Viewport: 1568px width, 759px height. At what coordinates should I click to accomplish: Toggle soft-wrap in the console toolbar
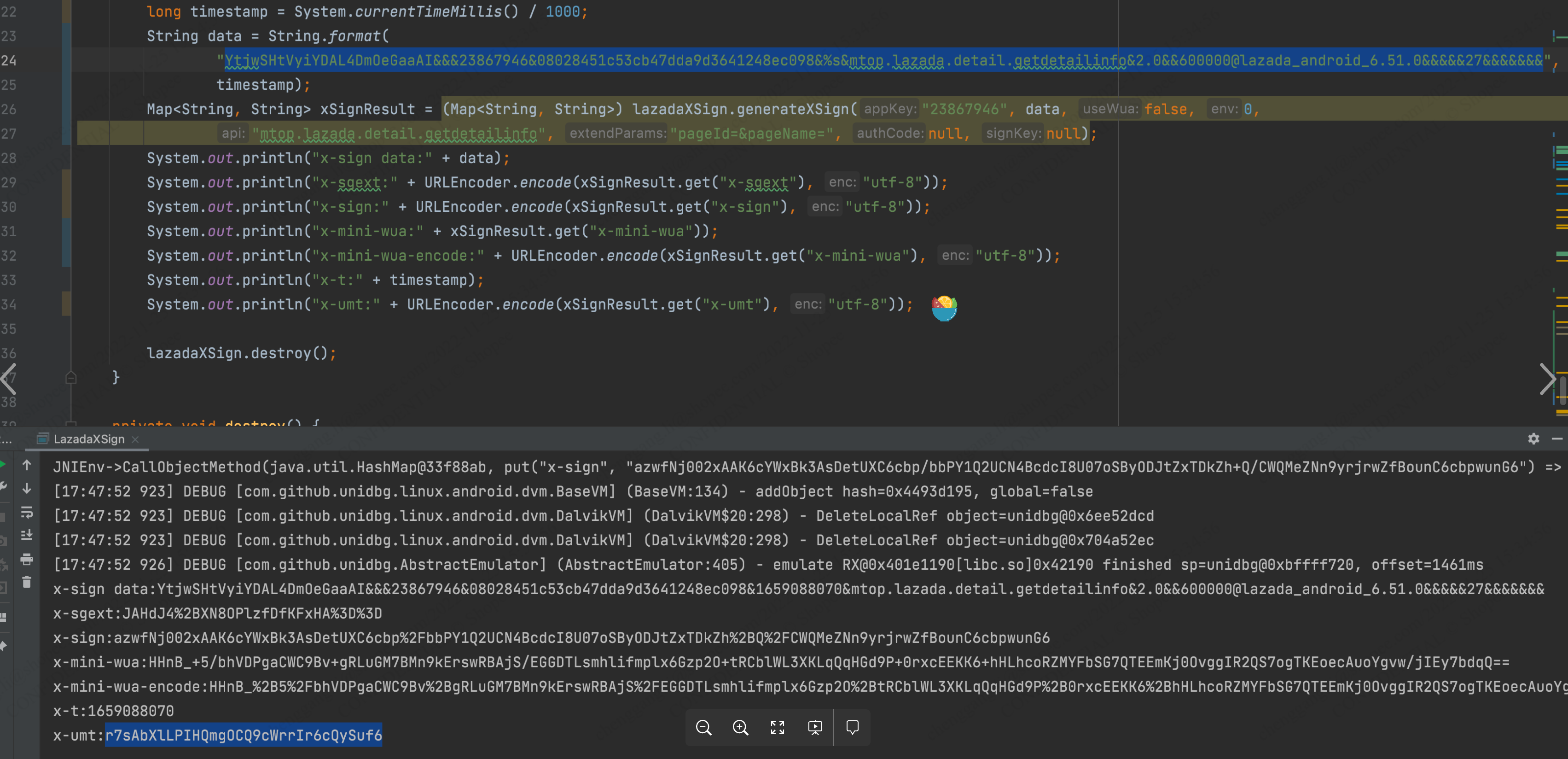[27, 512]
